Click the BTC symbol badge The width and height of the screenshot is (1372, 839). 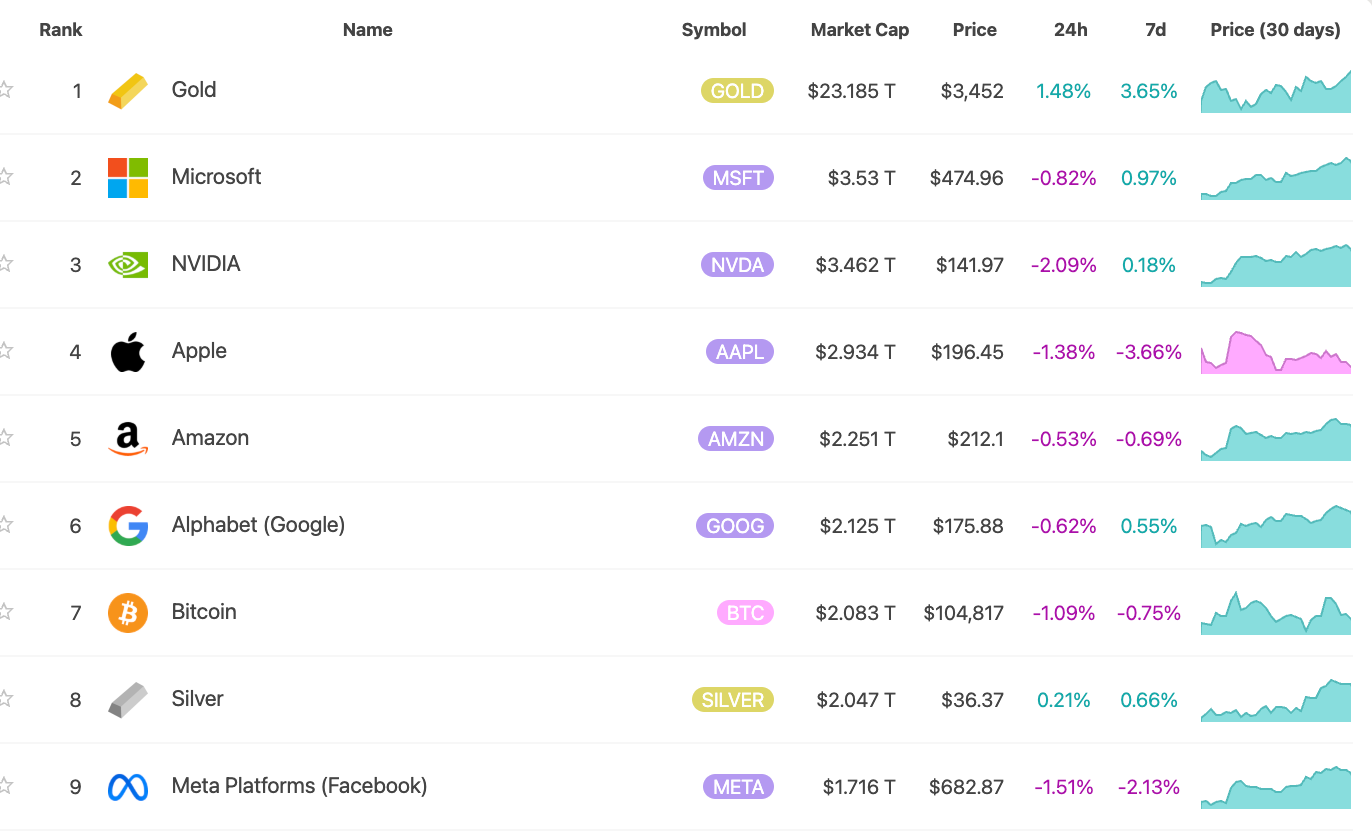(745, 613)
